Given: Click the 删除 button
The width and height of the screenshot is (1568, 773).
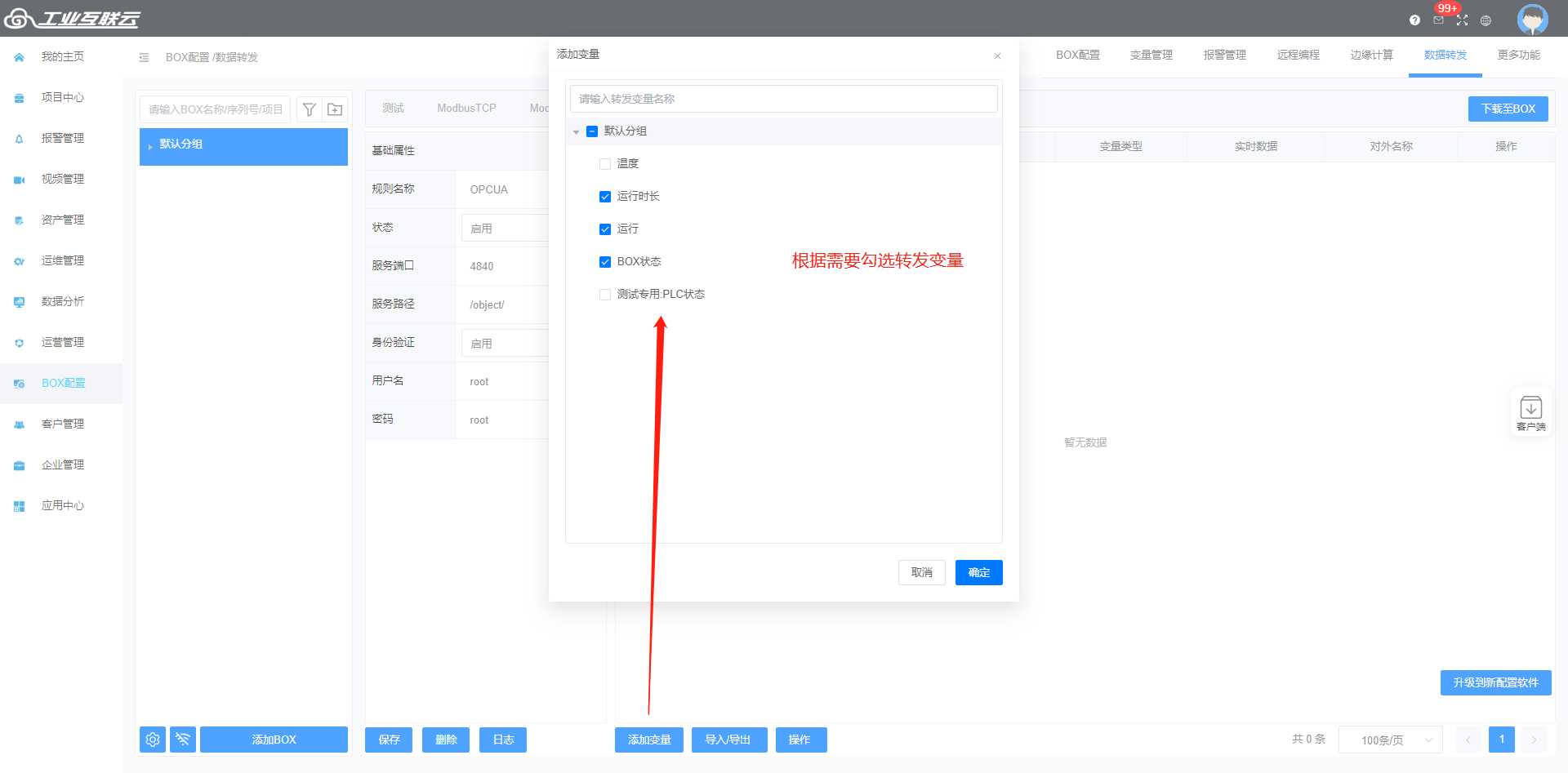Looking at the screenshot, I should [446, 740].
